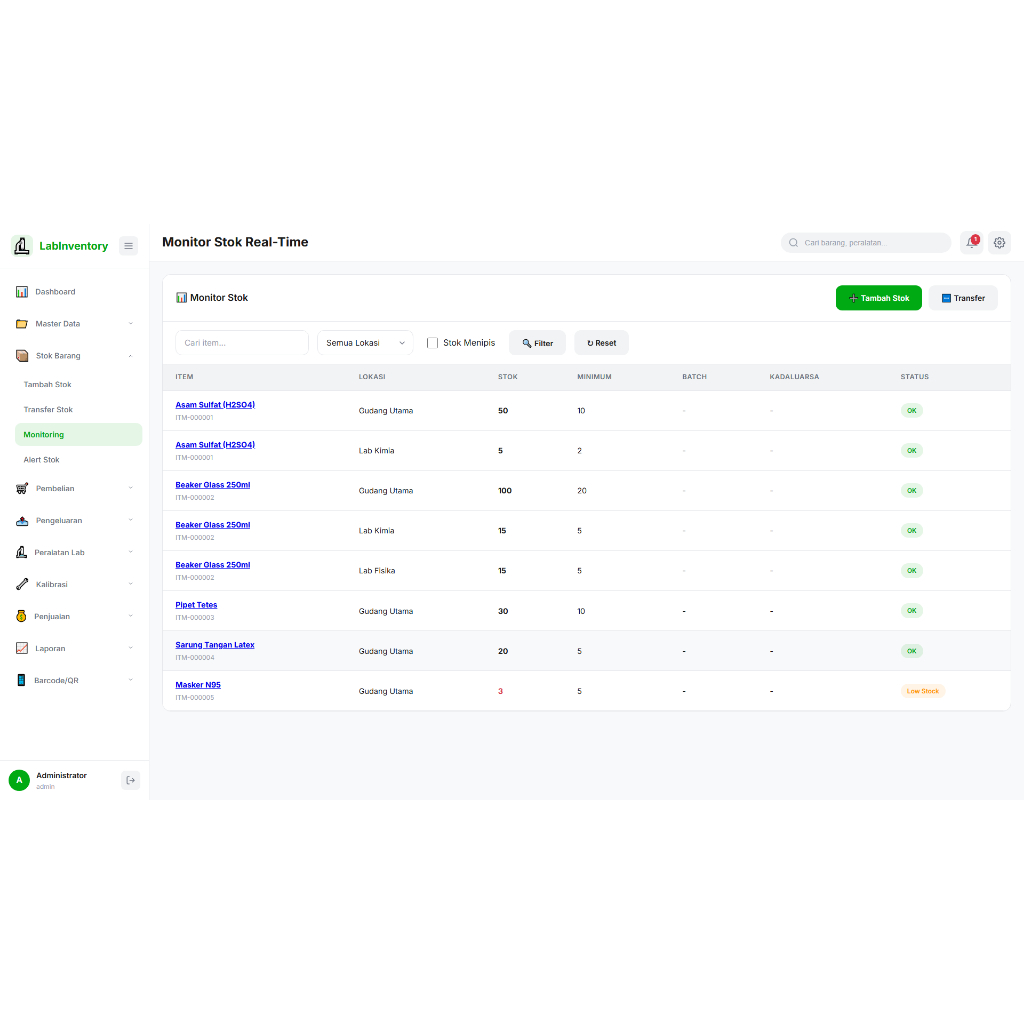Click the Dashboard chart icon
This screenshot has width=1024, height=1024.
click(22, 291)
